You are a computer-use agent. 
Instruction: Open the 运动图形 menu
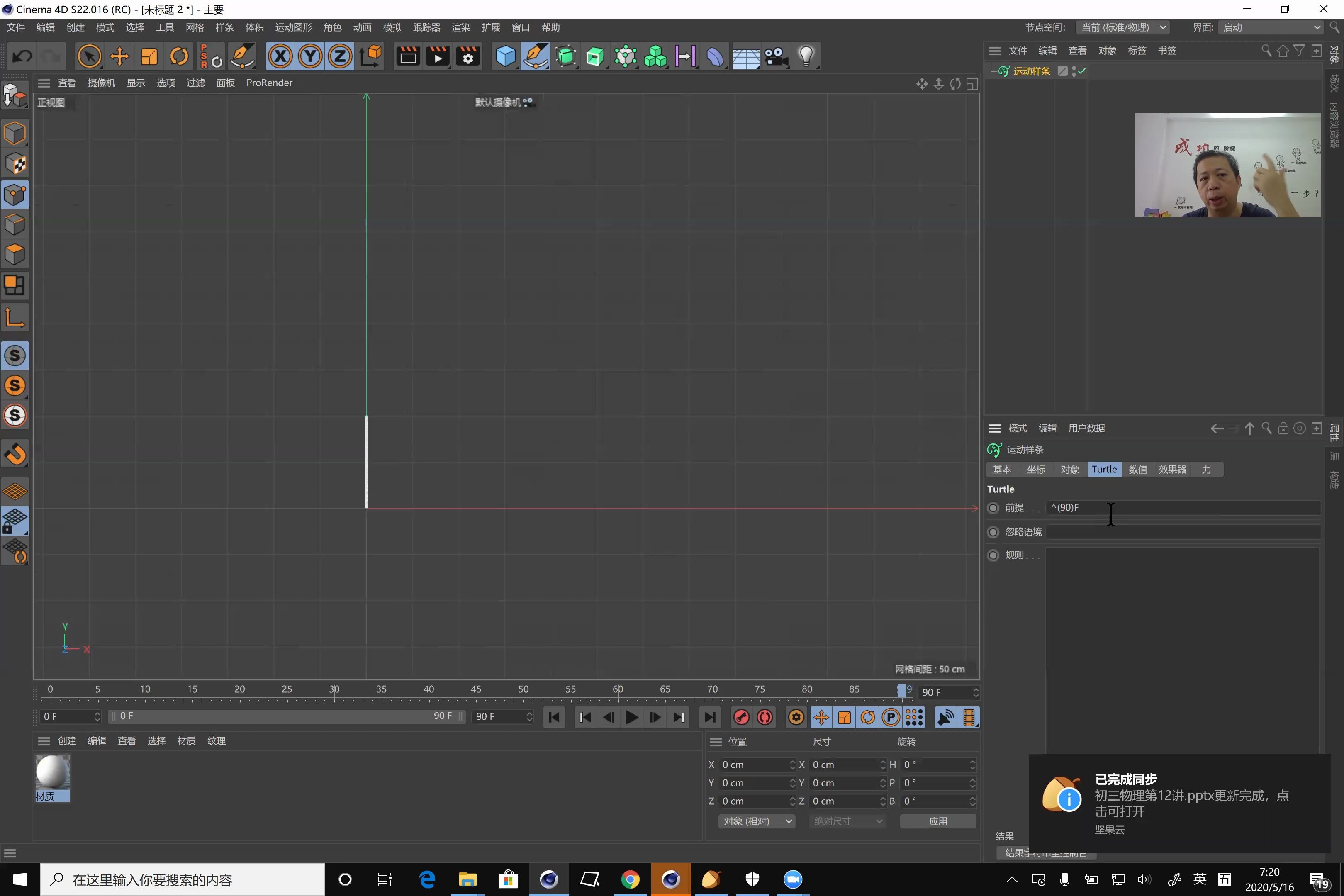293,27
